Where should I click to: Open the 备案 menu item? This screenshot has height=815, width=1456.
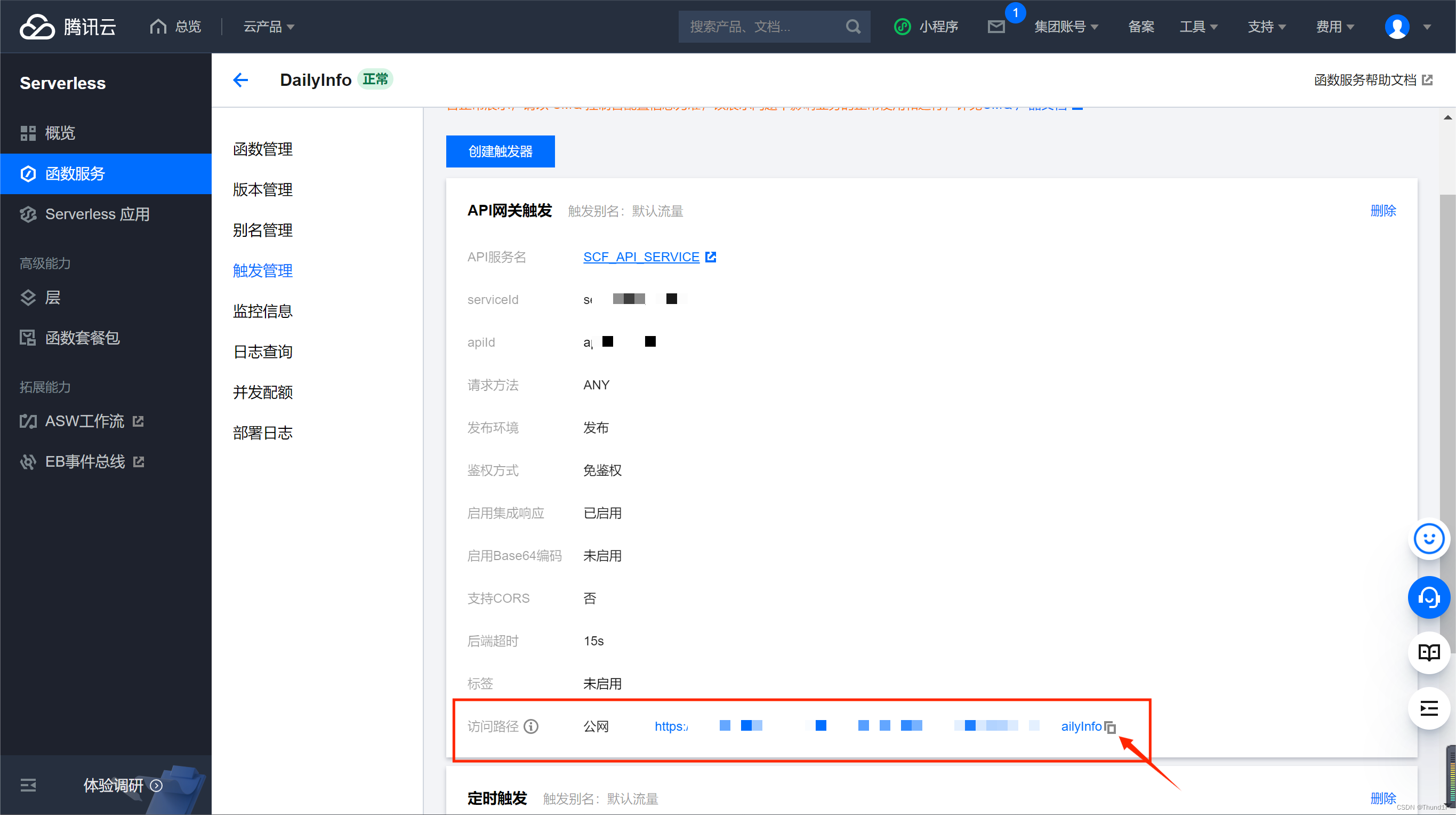click(x=1140, y=27)
